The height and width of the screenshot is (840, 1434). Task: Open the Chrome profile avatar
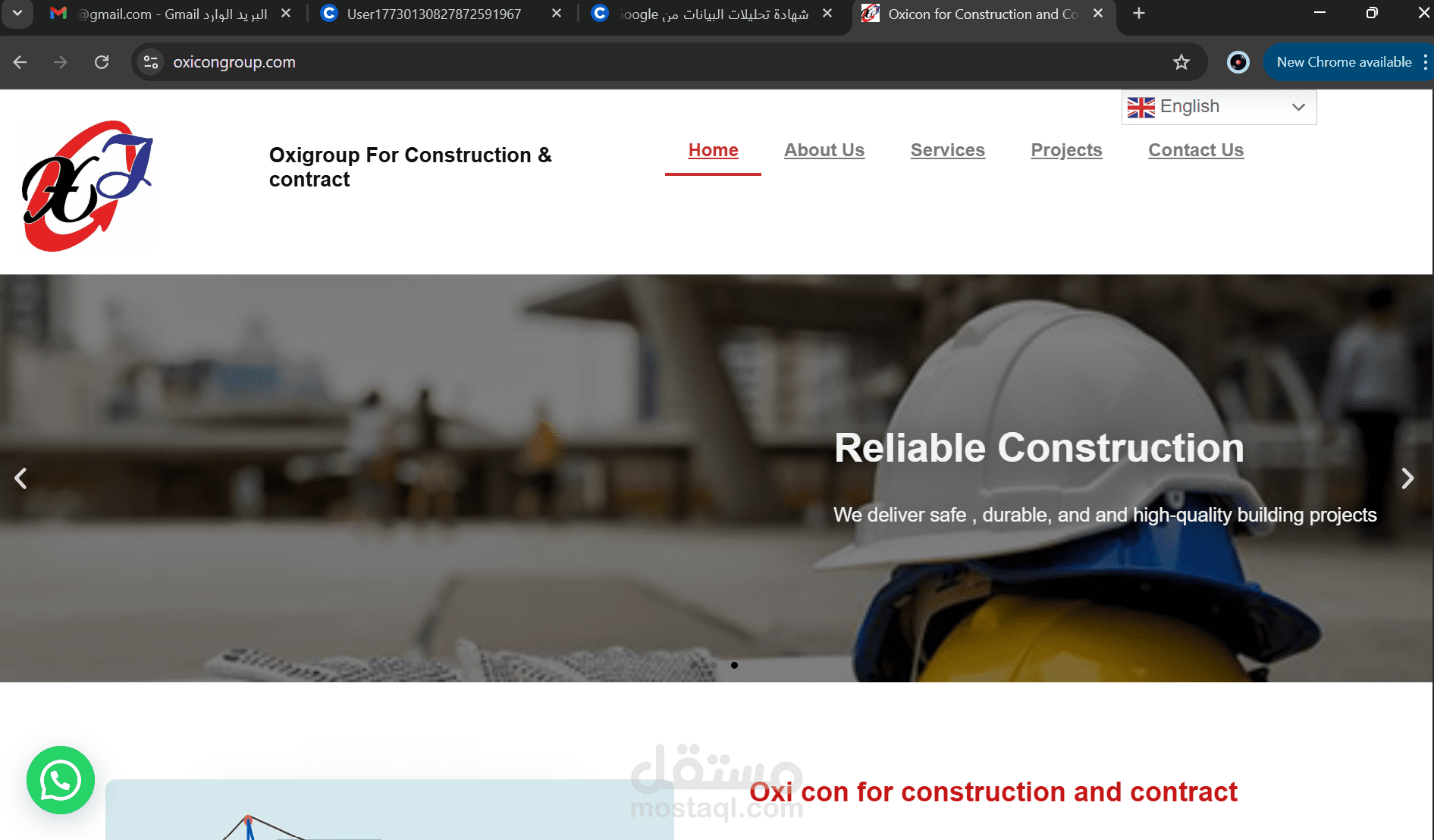tap(1238, 62)
